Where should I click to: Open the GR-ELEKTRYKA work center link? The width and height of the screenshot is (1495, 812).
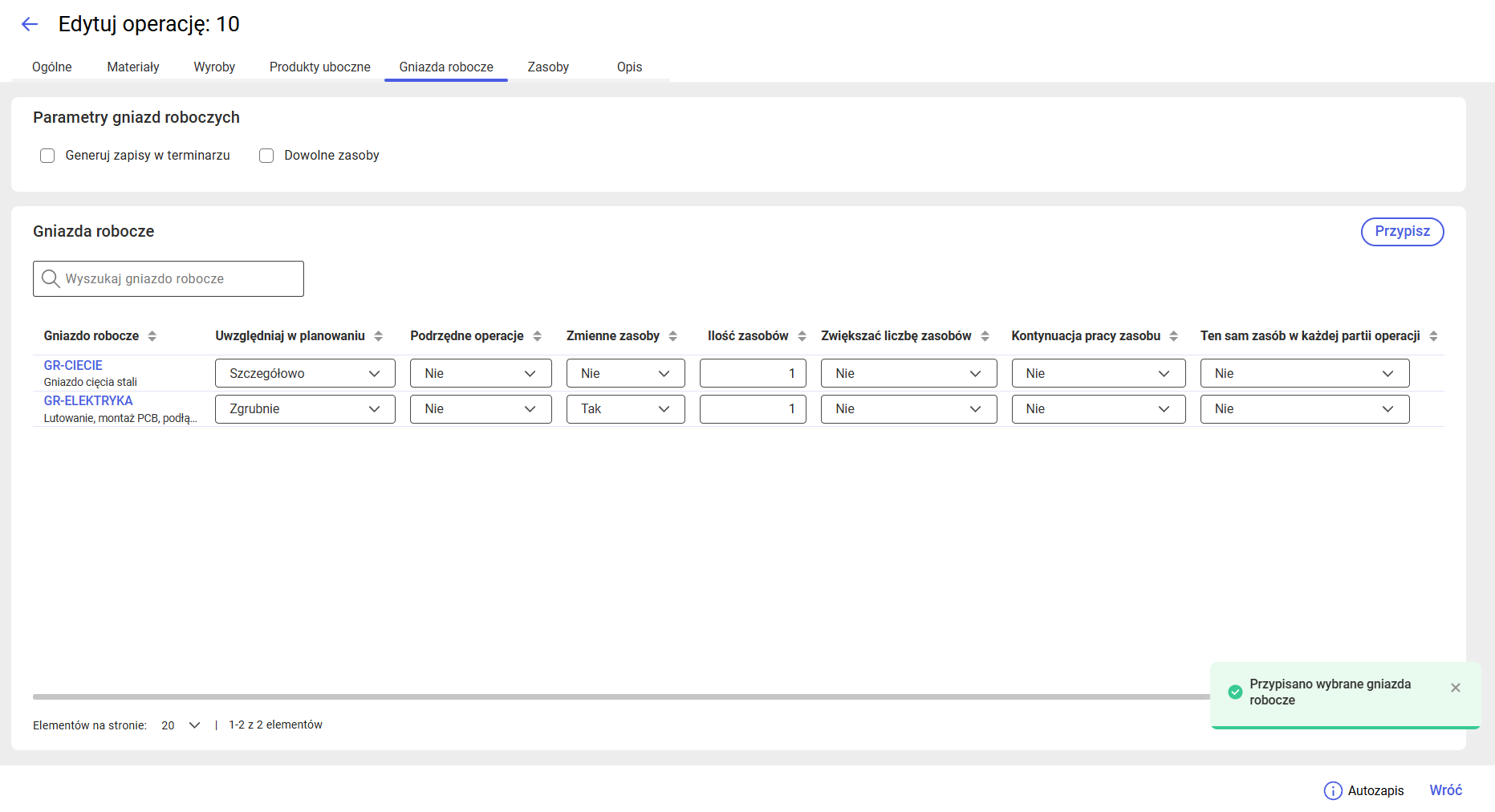click(x=88, y=400)
